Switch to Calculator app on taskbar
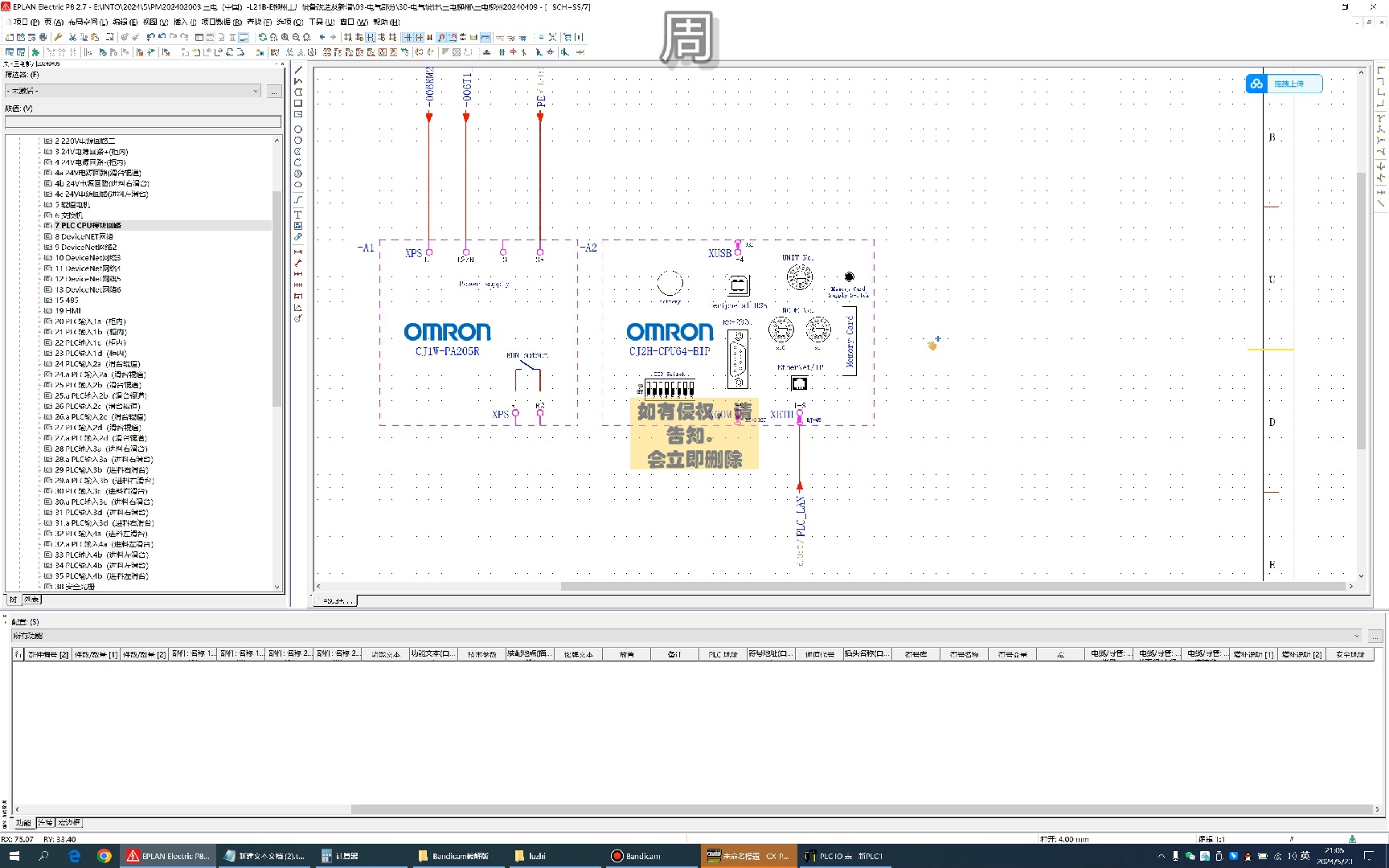1389x868 pixels. point(346,856)
